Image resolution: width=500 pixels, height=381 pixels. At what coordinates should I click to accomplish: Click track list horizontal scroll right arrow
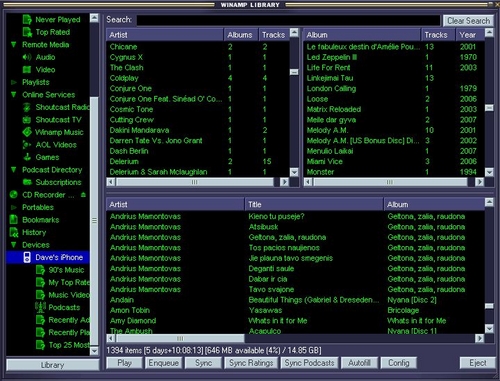coord(479,338)
